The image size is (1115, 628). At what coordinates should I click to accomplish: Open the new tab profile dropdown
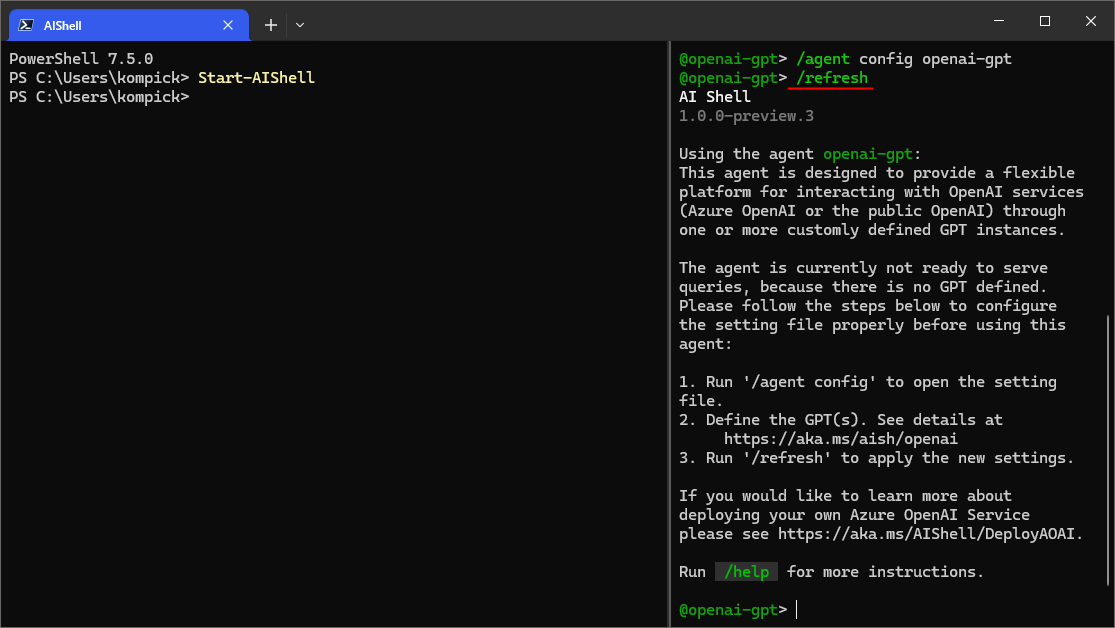click(300, 25)
